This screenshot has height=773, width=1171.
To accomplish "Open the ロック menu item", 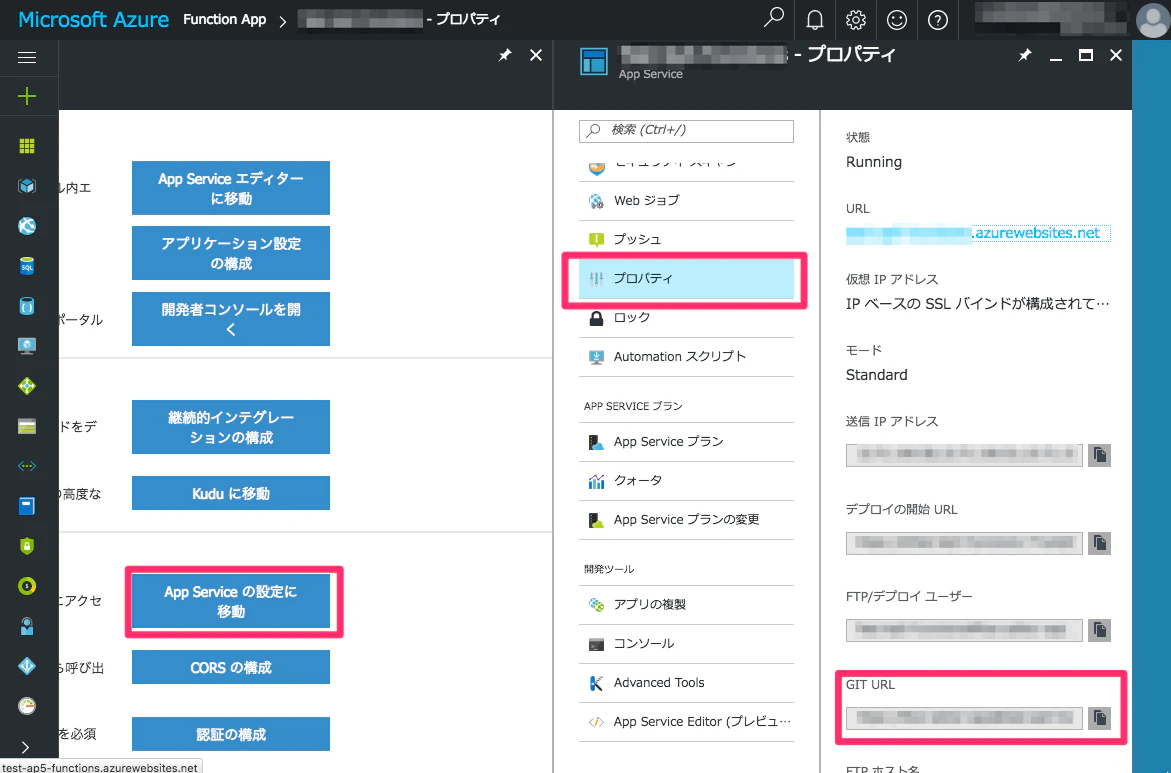I will 686,318.
